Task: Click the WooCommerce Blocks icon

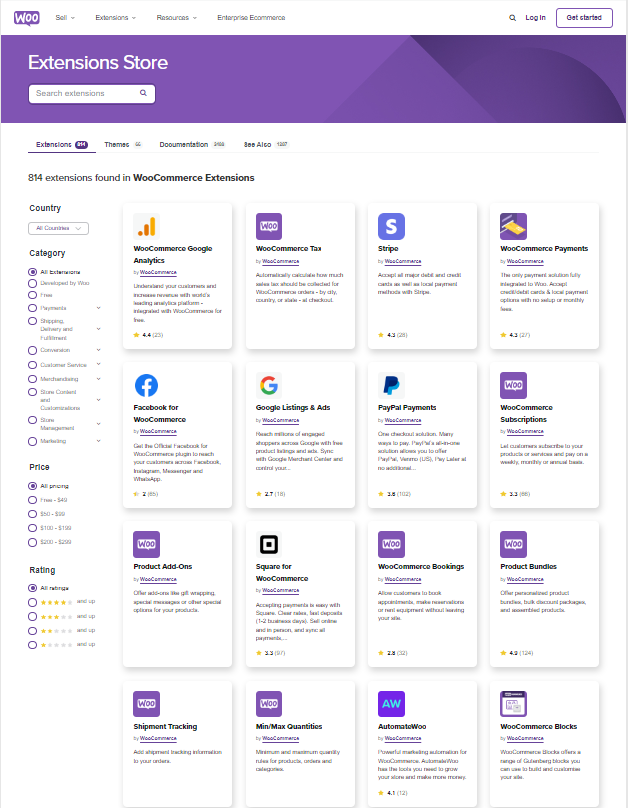Action: click(x=513, y=704)
